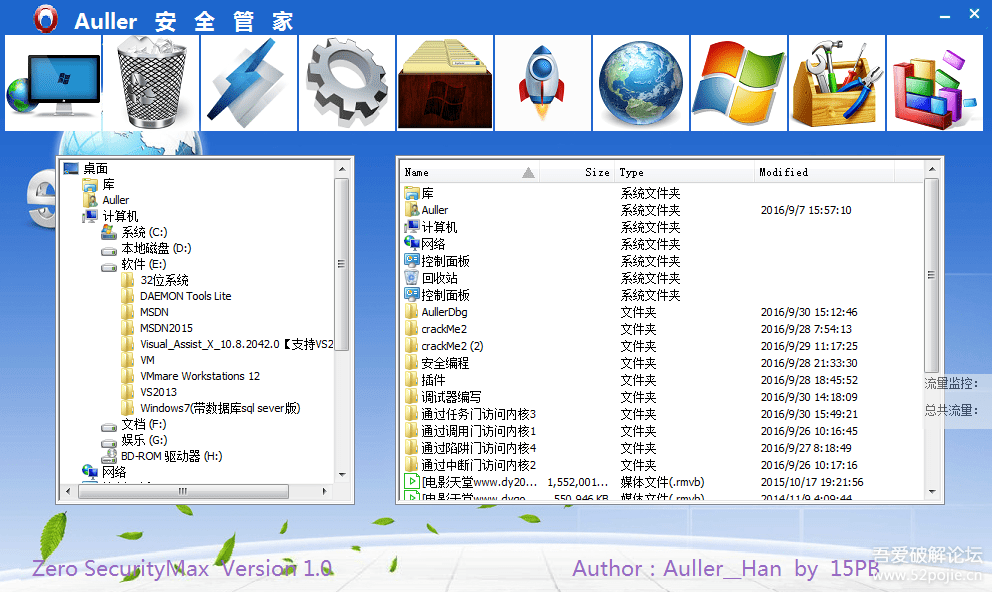
Task: Select the lightning speed-boost toolbar icon
Action: click(x=248, y=83)
